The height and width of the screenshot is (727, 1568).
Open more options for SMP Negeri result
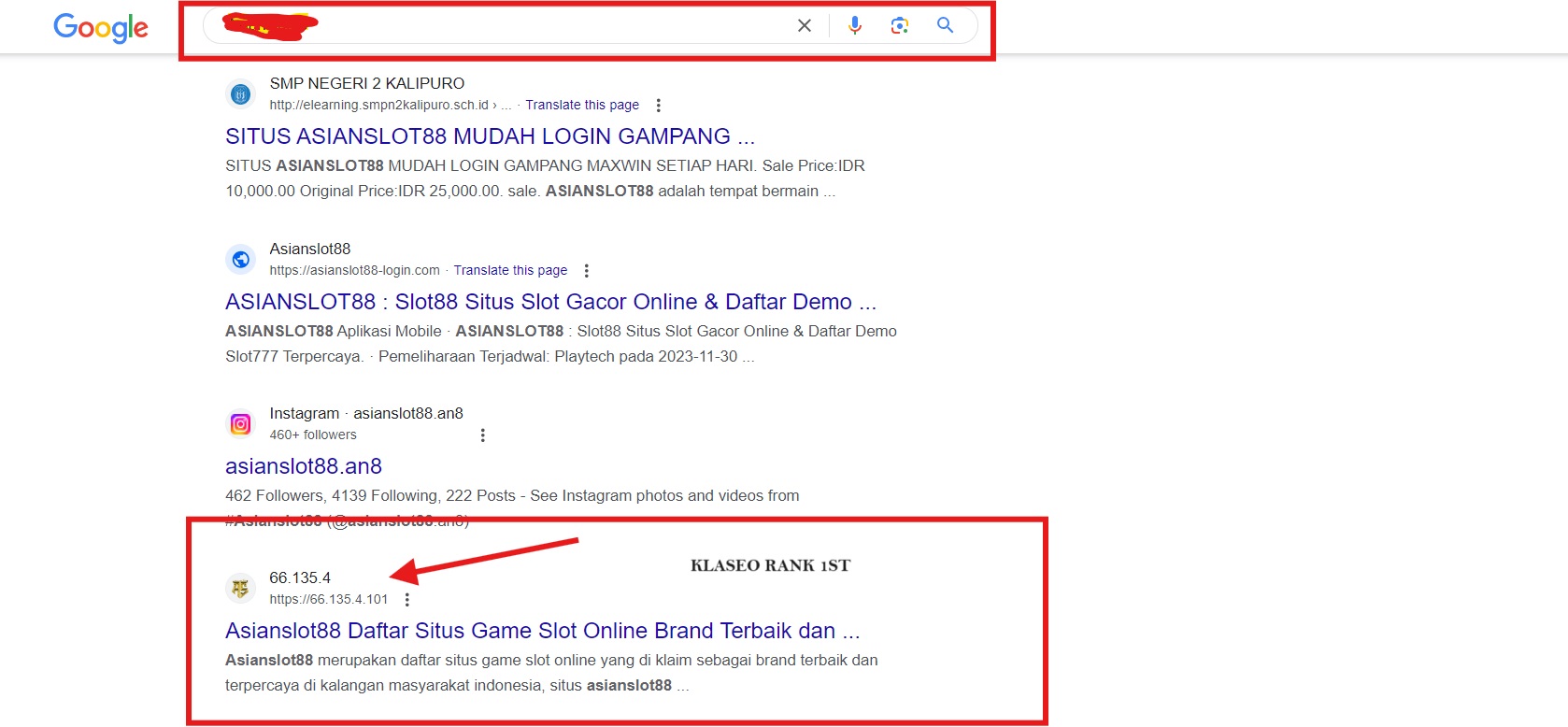click(658, 106)
